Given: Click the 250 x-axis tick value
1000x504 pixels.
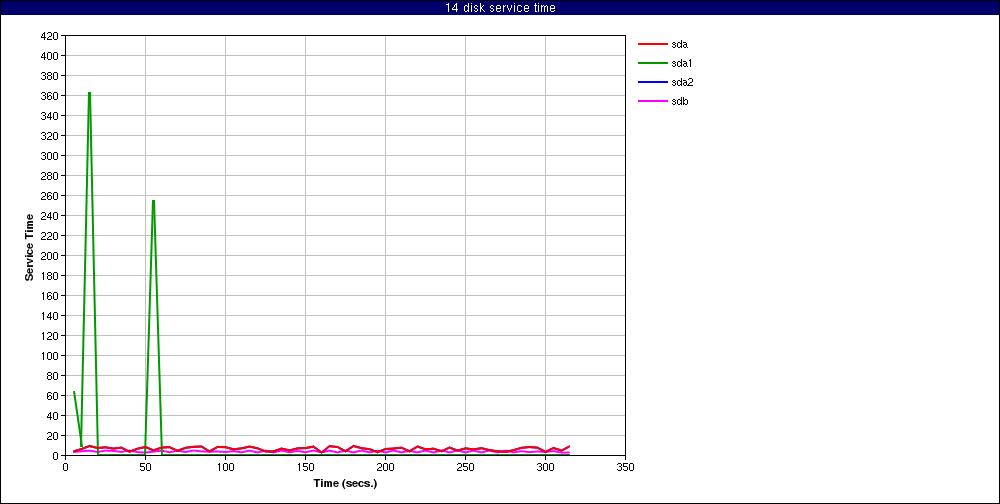Looking at the screenshot, I should pyautogui.click(x=465, y=467).
